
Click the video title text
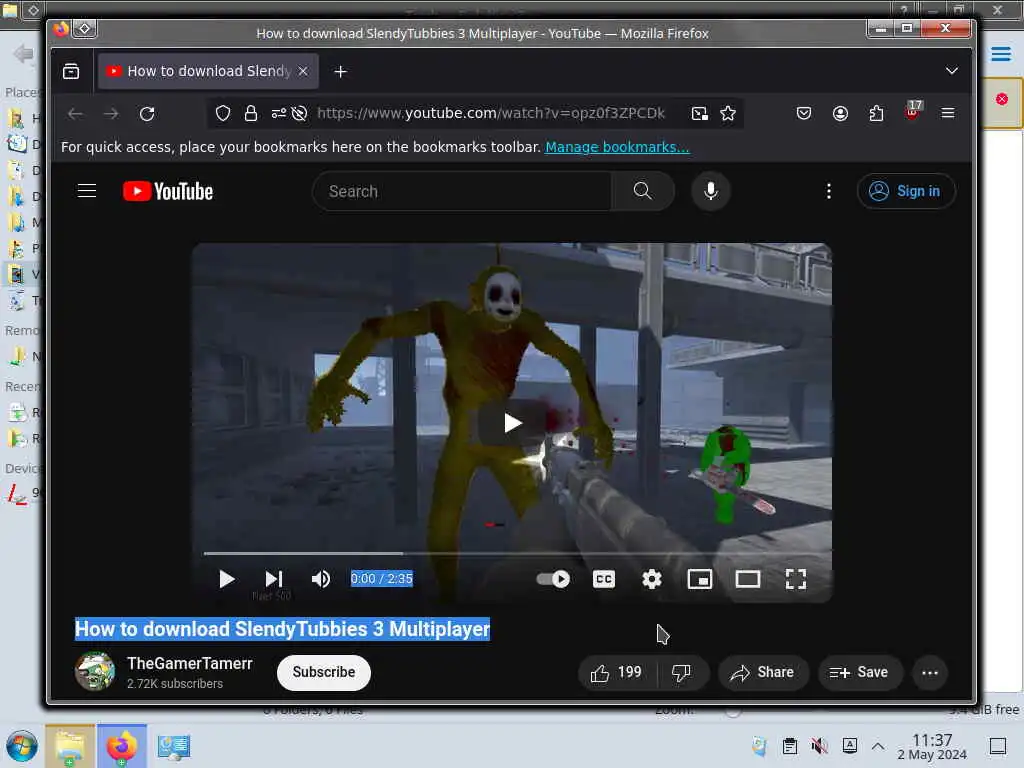(x=282, y=629)
